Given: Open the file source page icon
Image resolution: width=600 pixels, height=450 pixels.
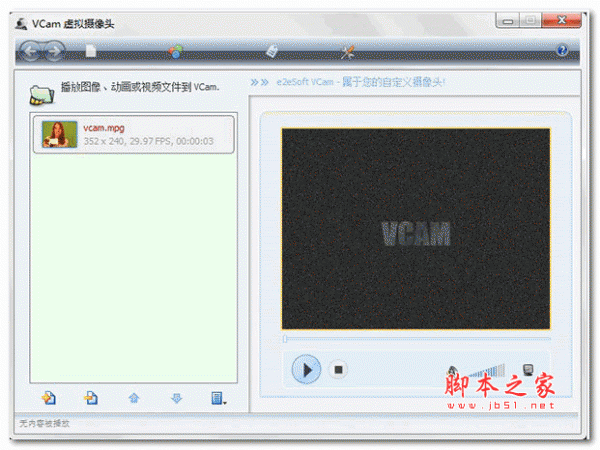Looking at the screenshot, I should point(91,51).
